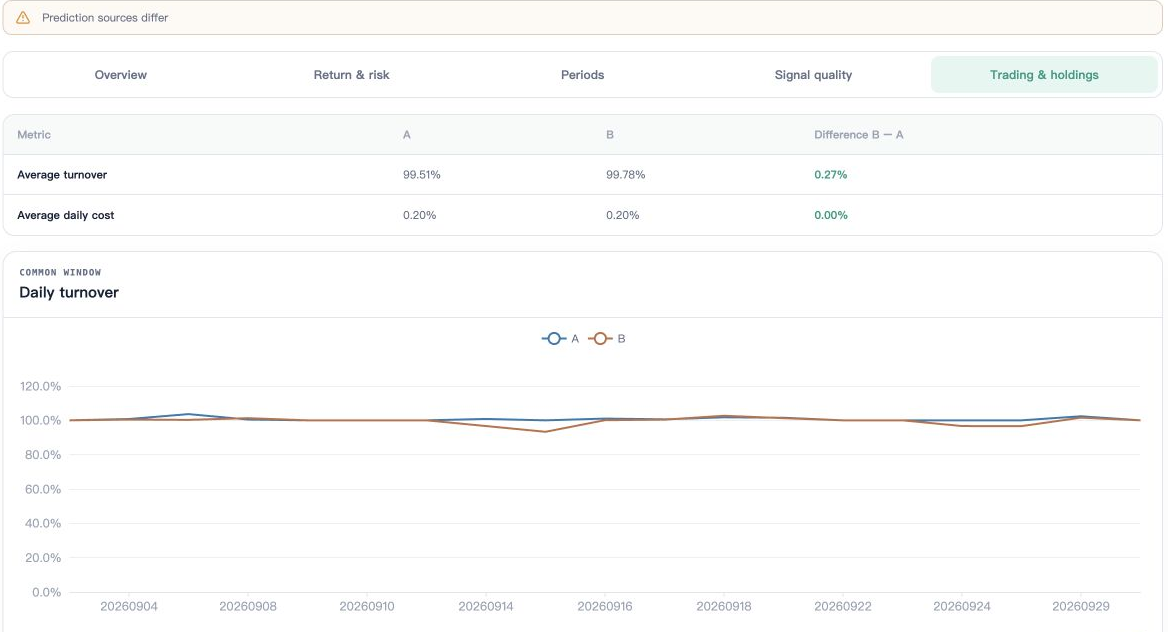Click the 20.0% y-axis label
Image resolution: width=1168 pixels, height=632 pixels.
pos(42,557)
